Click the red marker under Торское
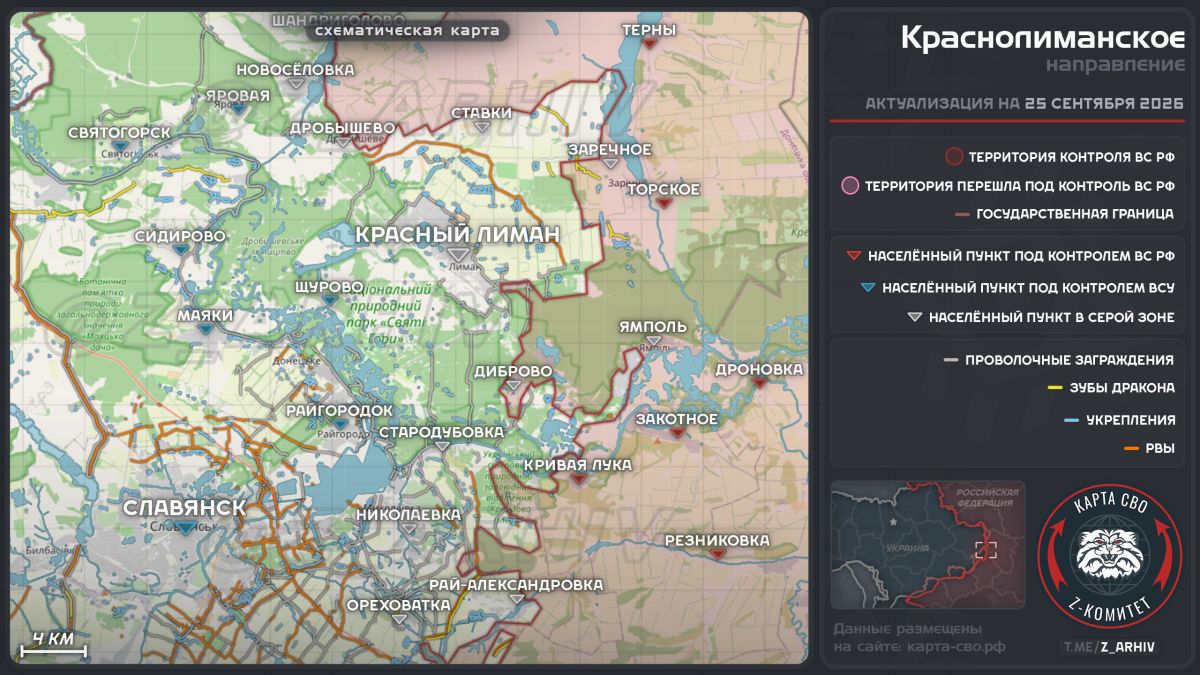Viewport: 1200px width, 675px height. click(663, 204)
